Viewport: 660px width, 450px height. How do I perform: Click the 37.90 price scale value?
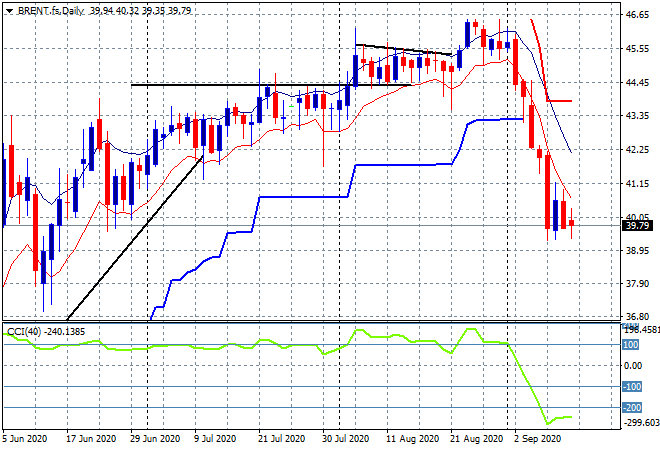[x=637, y=284]
